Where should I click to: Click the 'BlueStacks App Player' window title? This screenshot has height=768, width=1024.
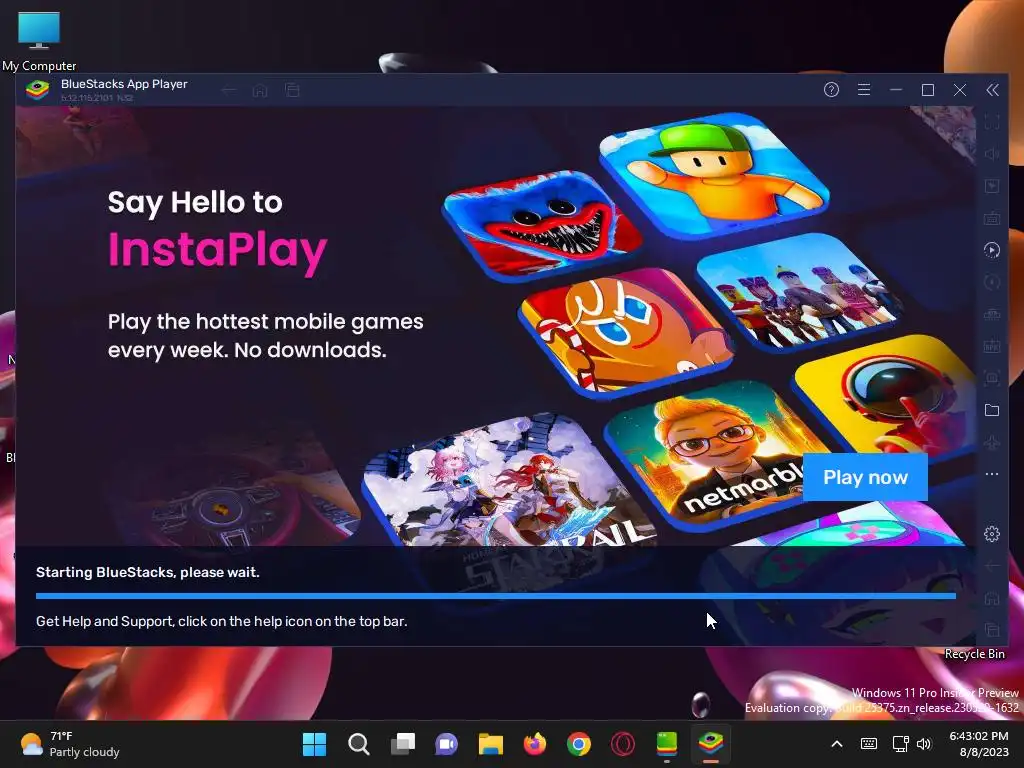point(124,84)
